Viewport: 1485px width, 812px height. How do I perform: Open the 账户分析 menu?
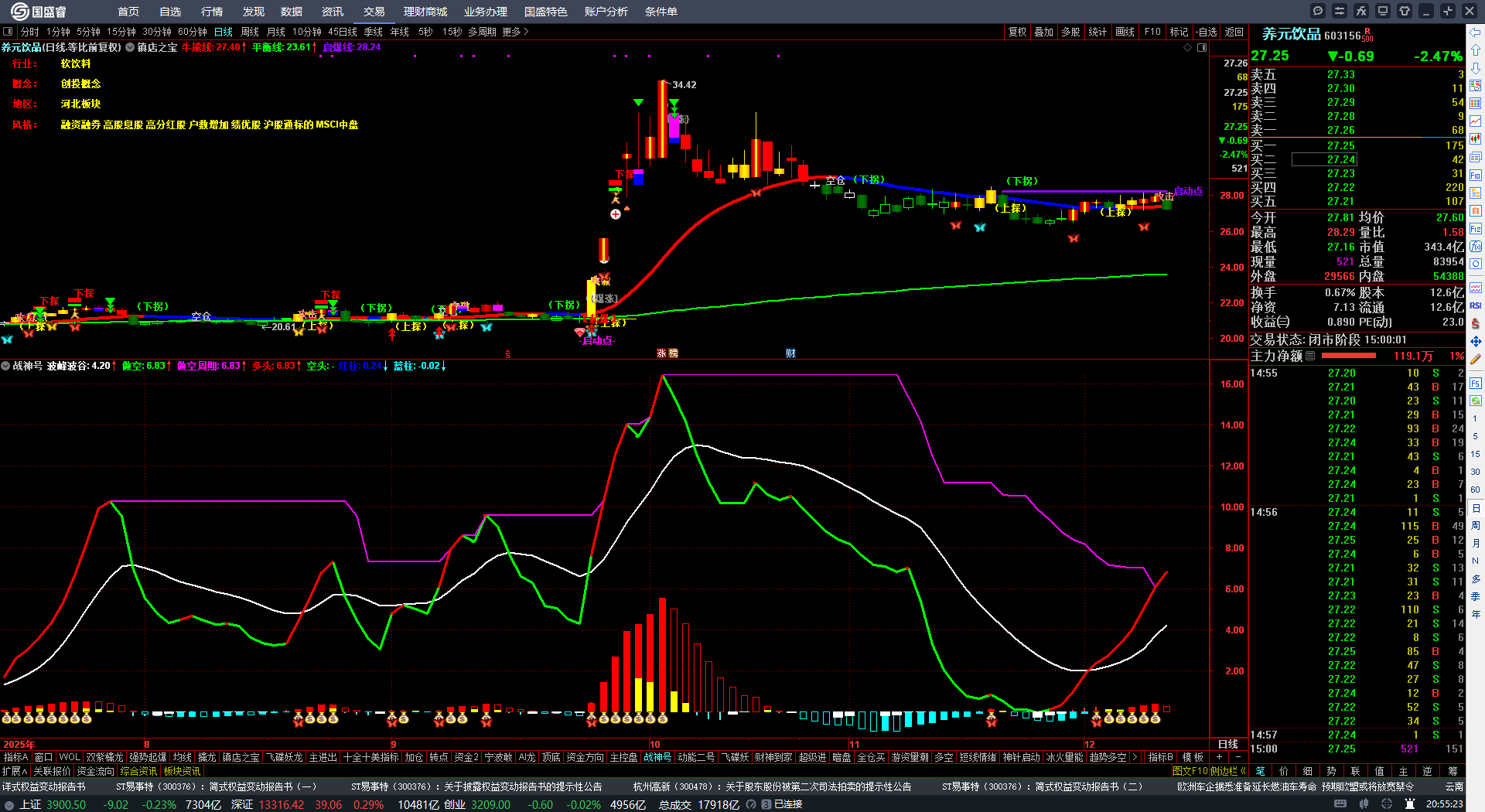click(x=606, y=12)
